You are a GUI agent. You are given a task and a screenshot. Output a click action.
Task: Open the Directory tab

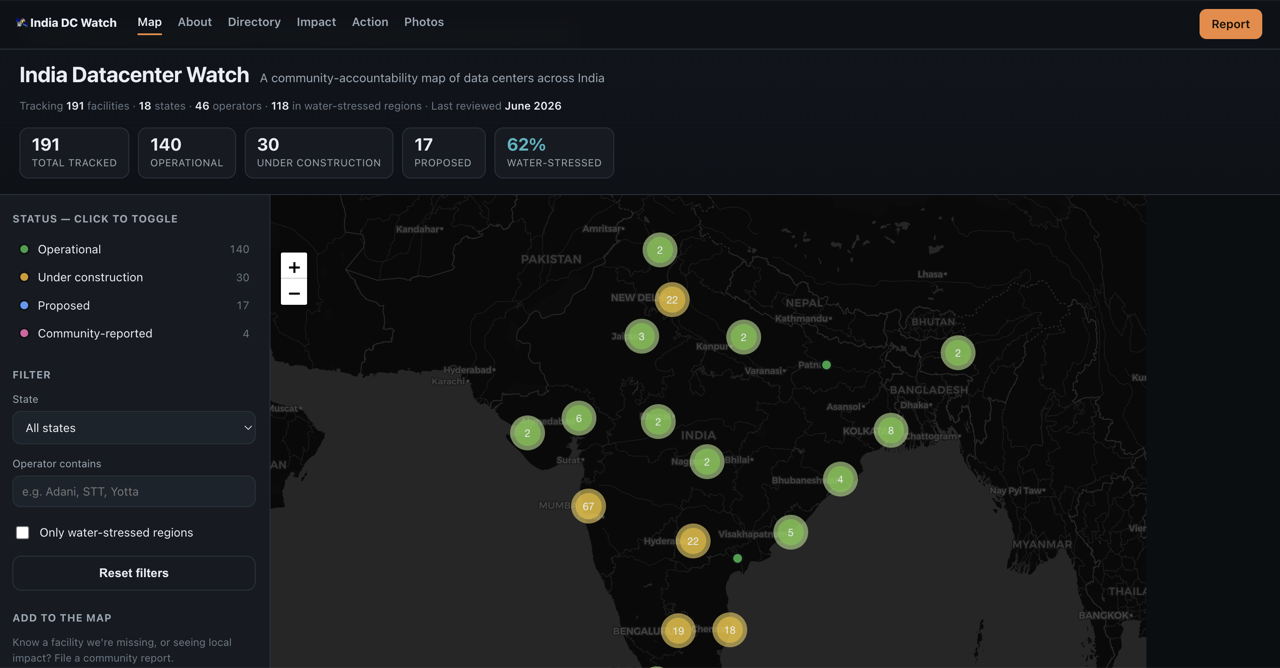click(x=254, y=22)
